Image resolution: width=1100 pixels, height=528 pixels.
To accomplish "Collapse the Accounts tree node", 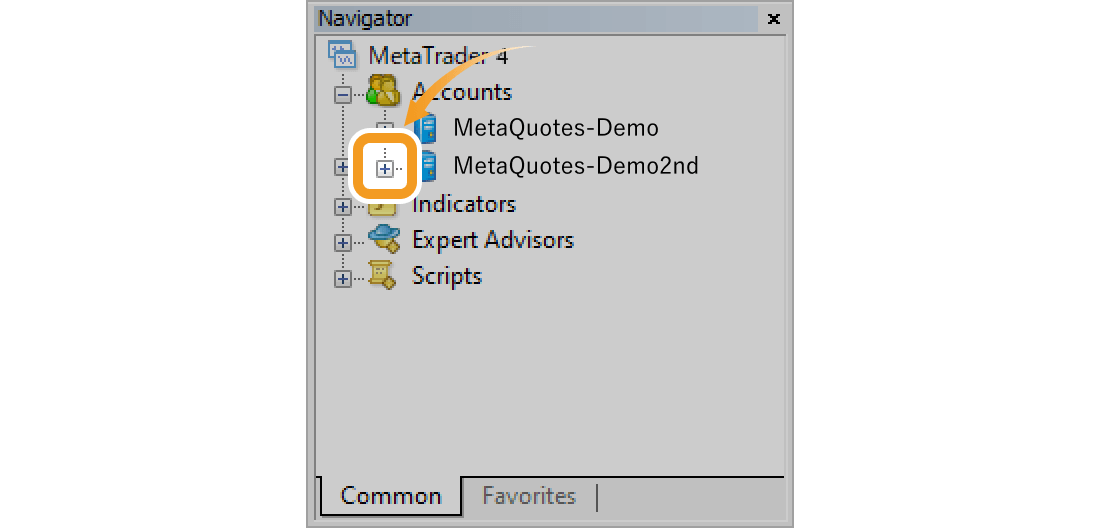I will tap(343, 94).
